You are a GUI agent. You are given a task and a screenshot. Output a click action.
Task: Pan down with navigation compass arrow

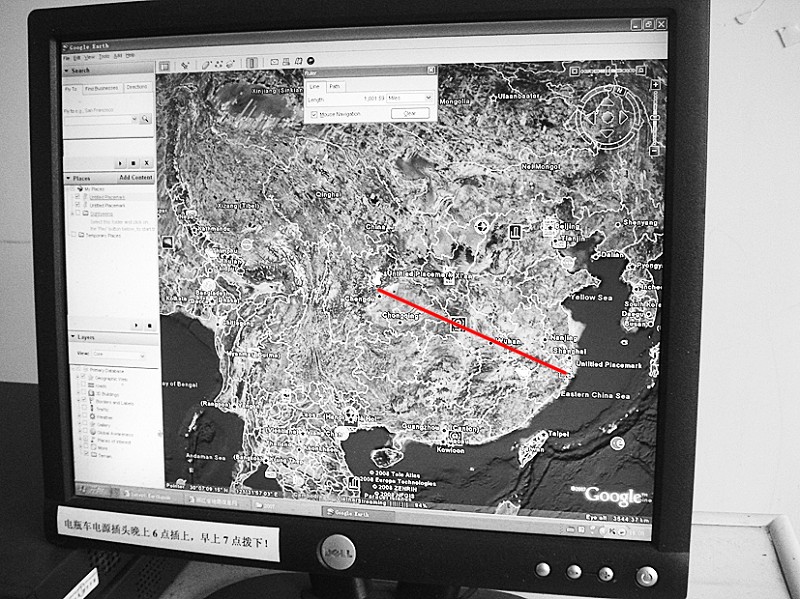coord(607,133)
